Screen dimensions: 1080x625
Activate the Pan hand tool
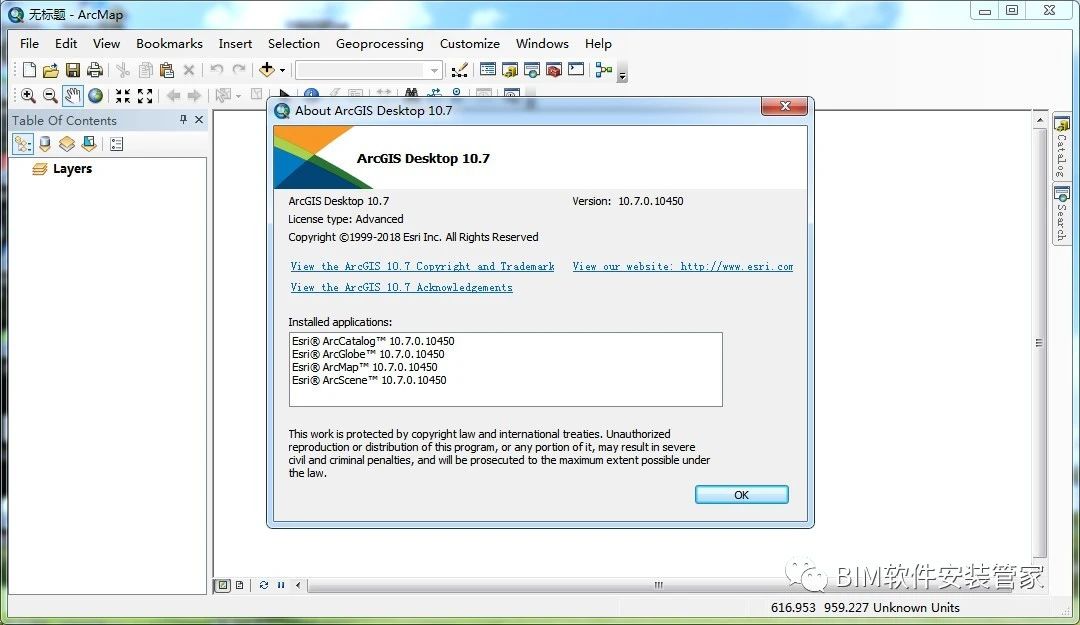click(72, 96)
